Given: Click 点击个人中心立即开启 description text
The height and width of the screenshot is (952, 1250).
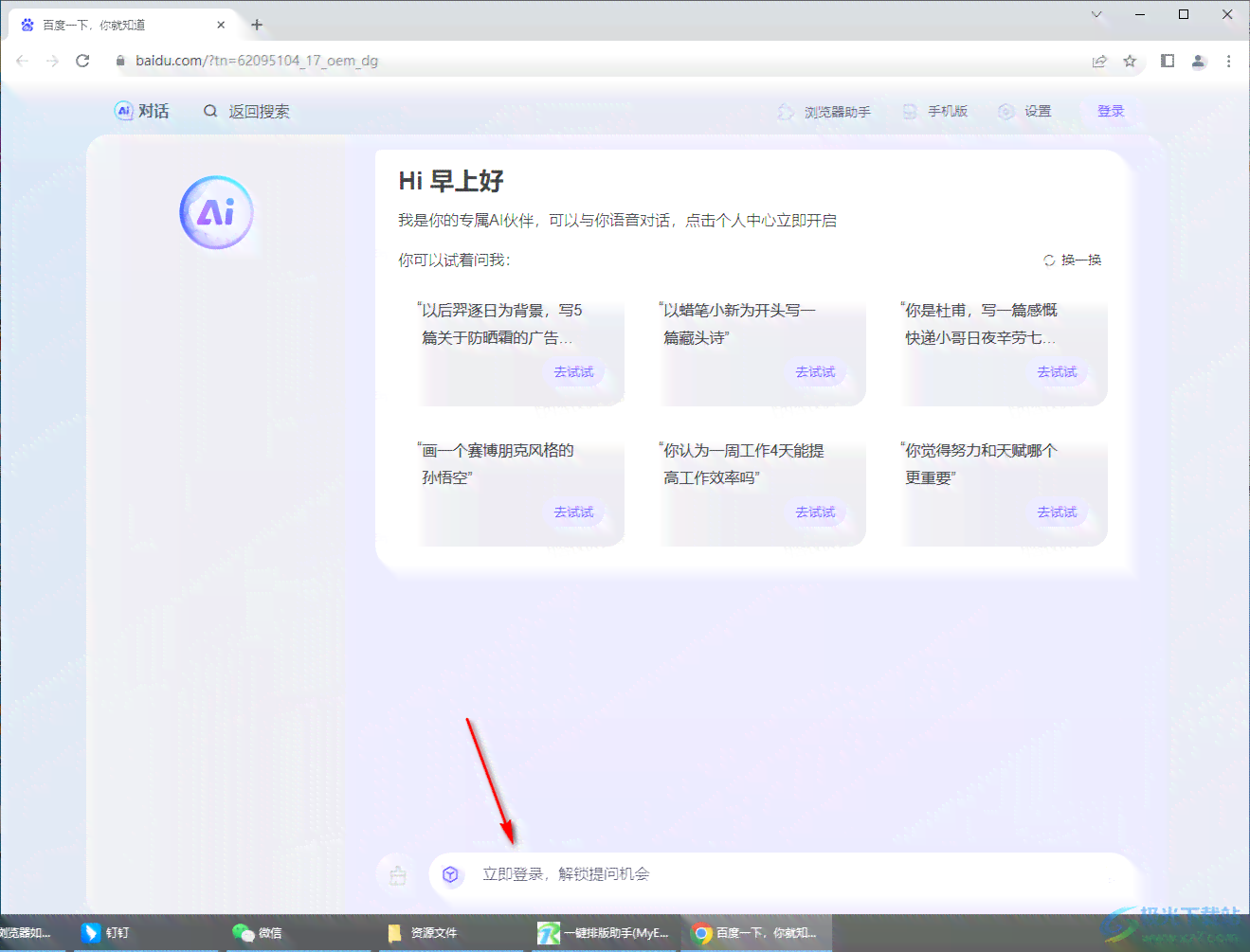Looking at the screenshot, I should pyautogui.click(x=761, y=221).
